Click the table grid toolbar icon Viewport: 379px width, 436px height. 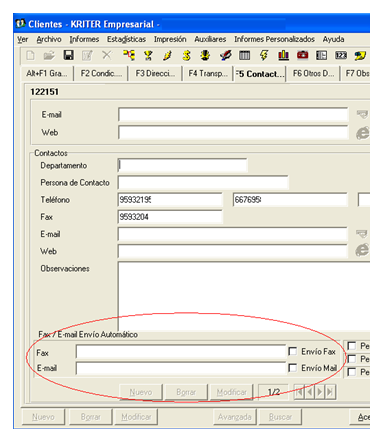(x=244, y=55)
